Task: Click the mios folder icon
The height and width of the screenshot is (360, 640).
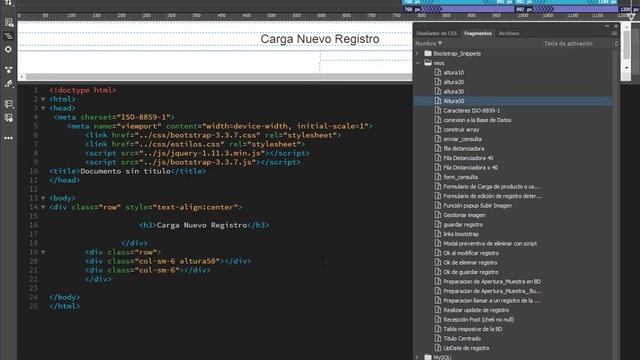Action: 428,63
